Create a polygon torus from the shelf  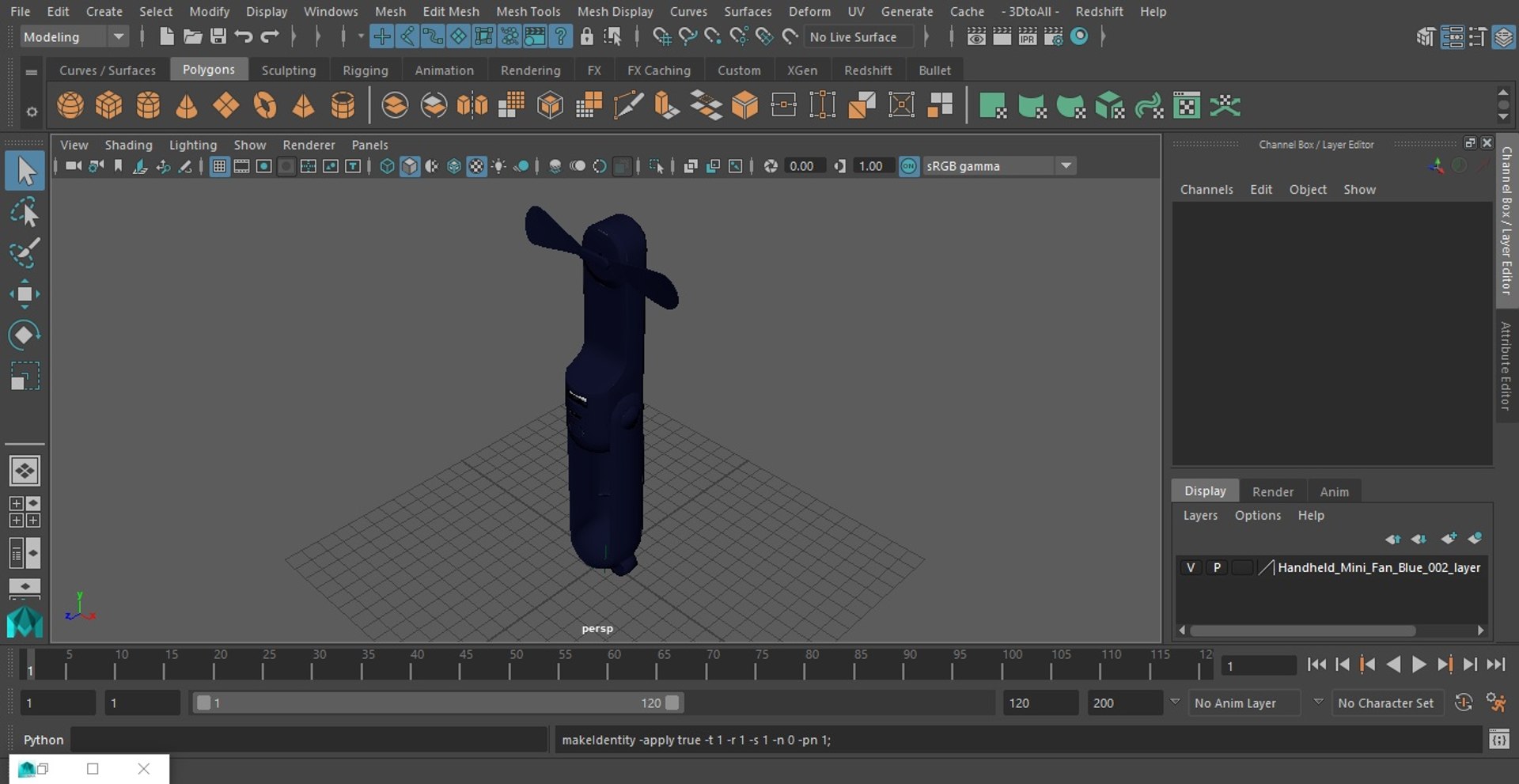(265, 105)
